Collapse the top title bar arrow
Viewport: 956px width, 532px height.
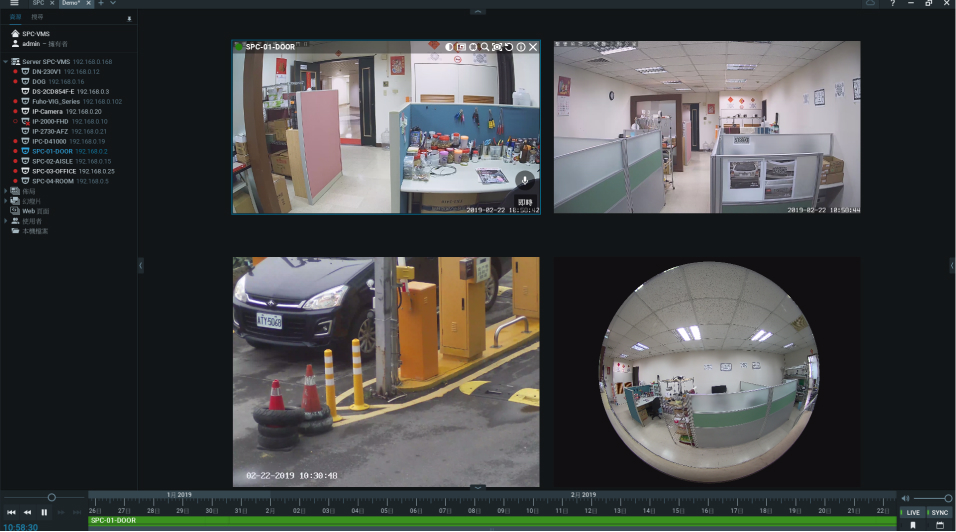coord(477,12)
